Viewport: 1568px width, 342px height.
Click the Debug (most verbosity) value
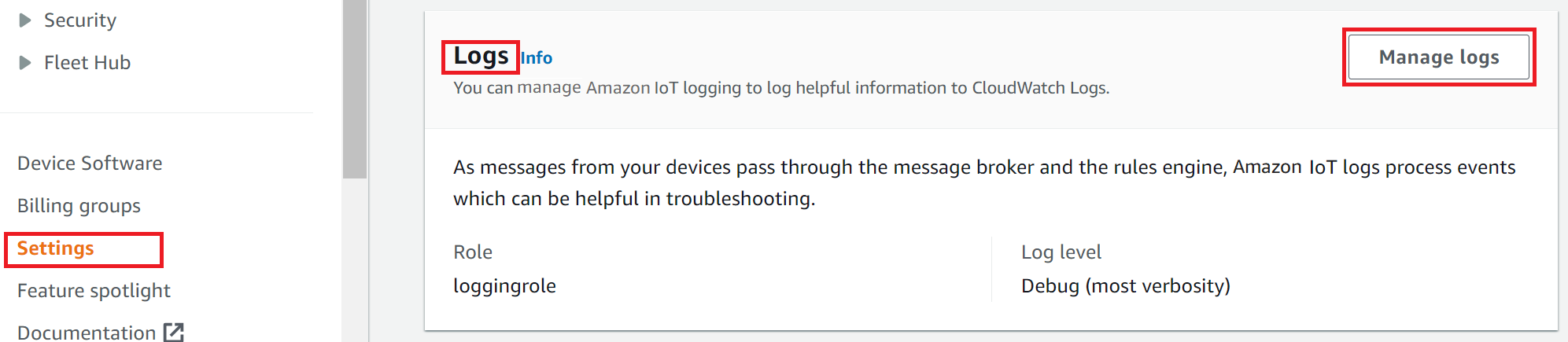pyautogui.click(x=1125, y=286)
